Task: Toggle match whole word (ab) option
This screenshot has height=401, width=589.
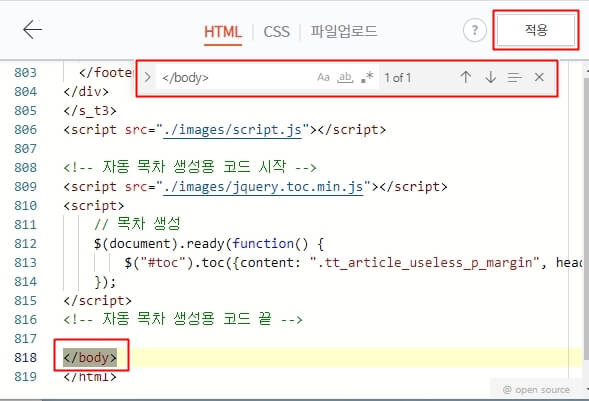Action: click(345, 77)
